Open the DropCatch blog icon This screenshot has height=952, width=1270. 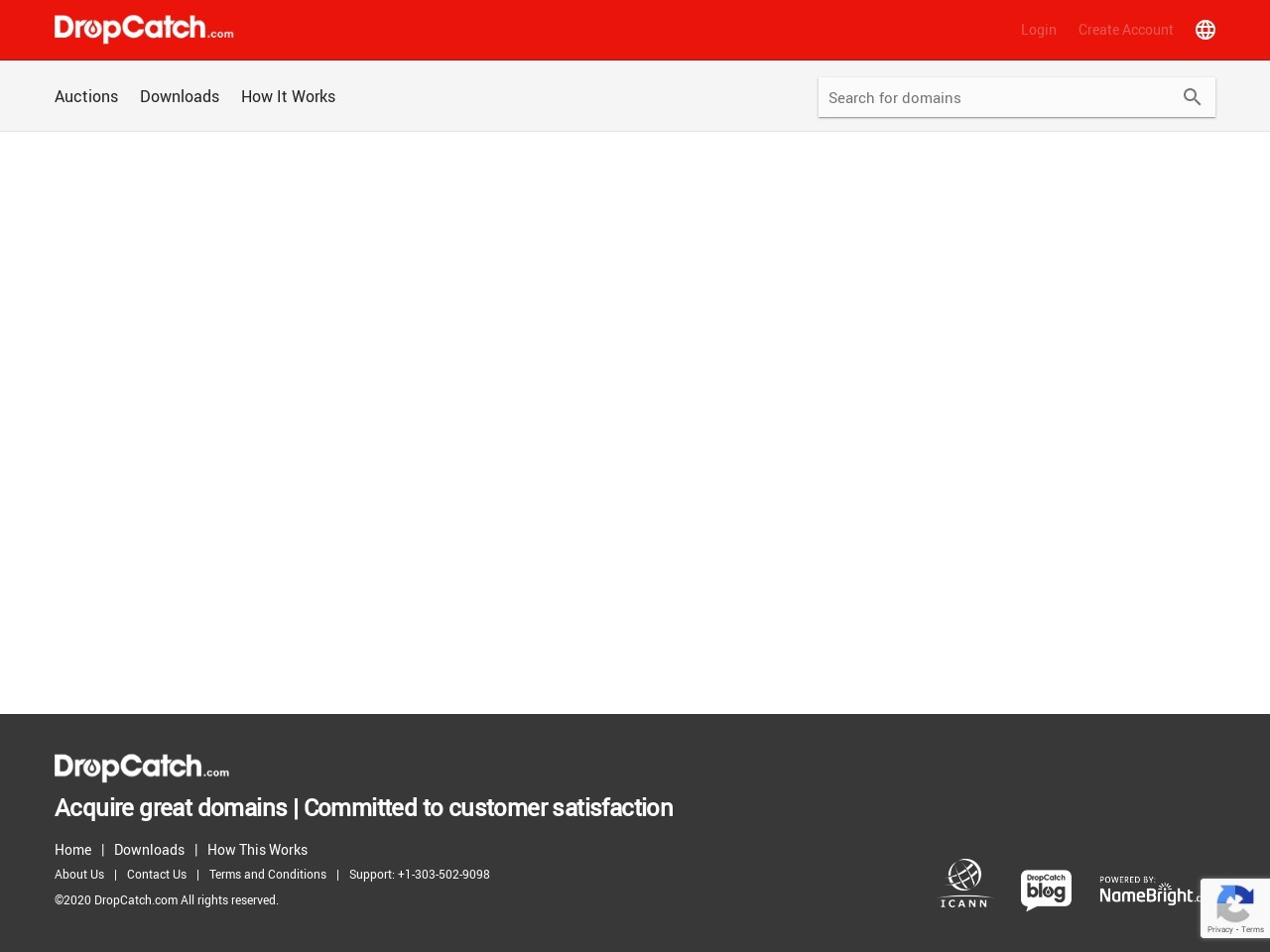(1046, 890)
